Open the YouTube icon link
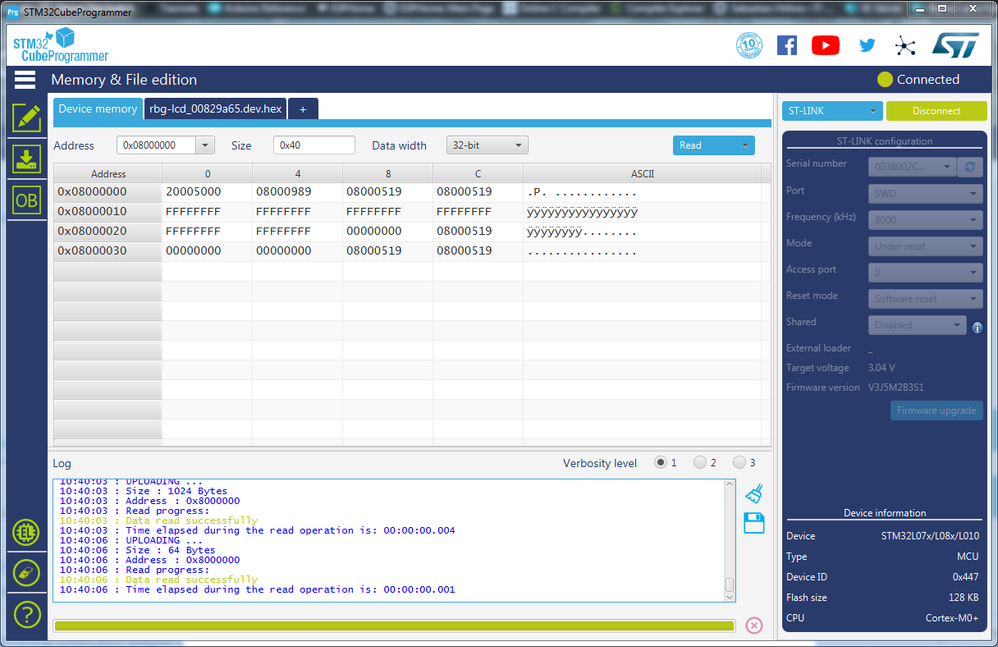Image resolution: width=998 pixels, height=647 pixels. 826,45
